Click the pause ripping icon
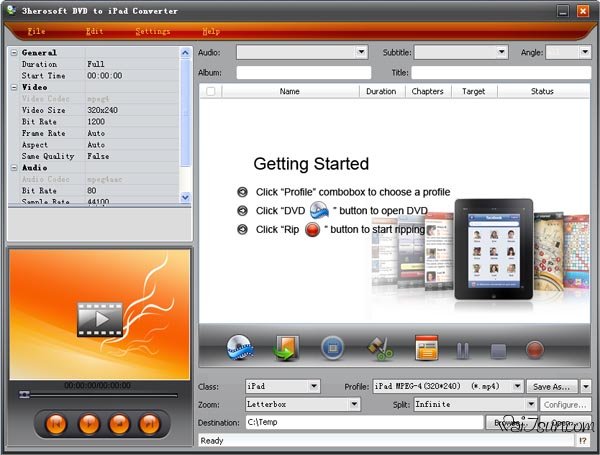 (462, 350)
